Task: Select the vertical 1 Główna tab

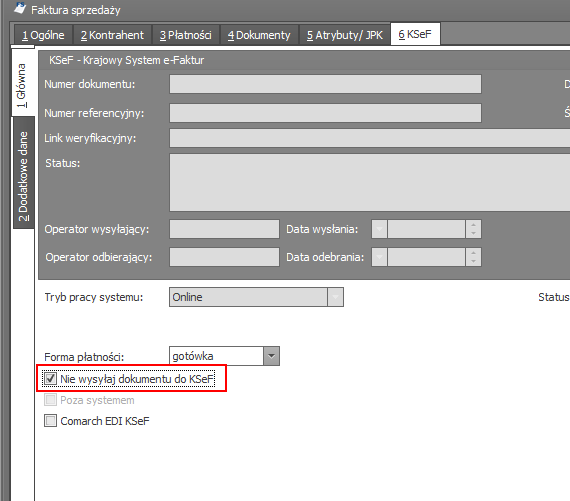Action: (x=23, y=83)
